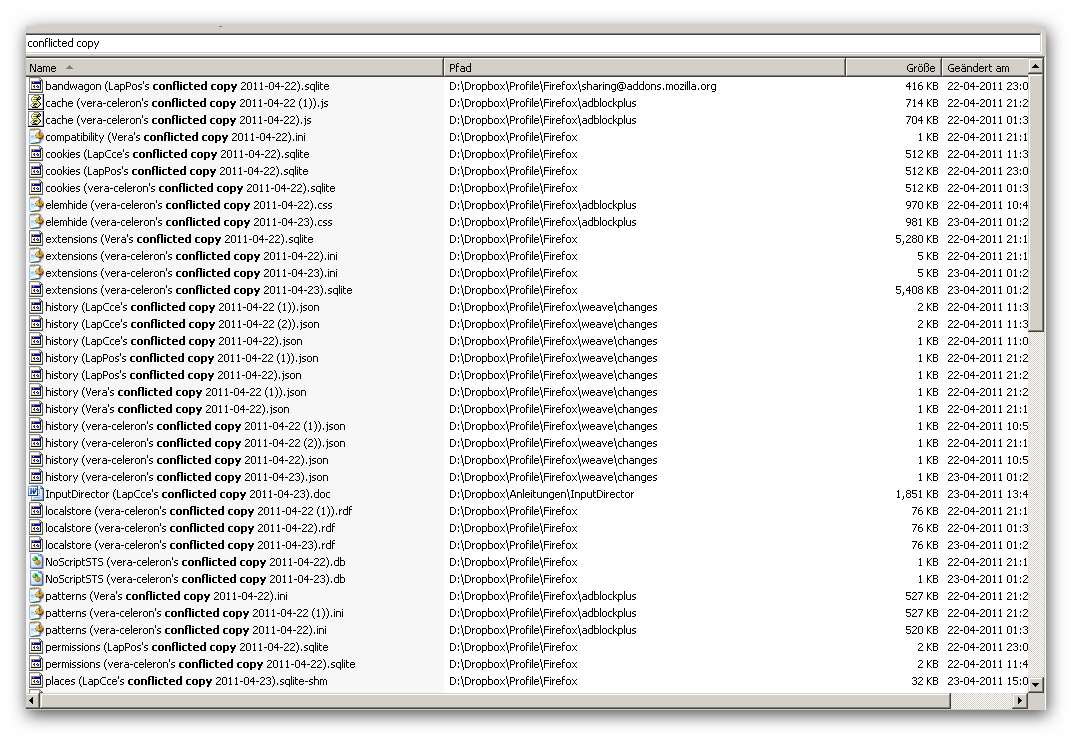Select history (vera-celeron's conflicted copy 2011-04-23).json
Image resolution: width=1072 pixels, height=736 pixels.
pos(187,477)
